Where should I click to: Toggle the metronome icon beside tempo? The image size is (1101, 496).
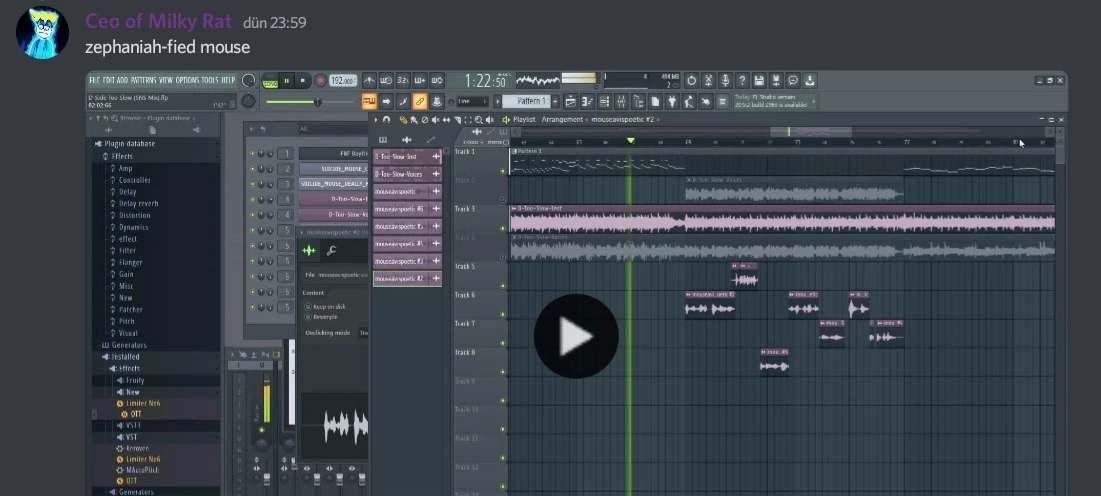click(x=369, y=81)
